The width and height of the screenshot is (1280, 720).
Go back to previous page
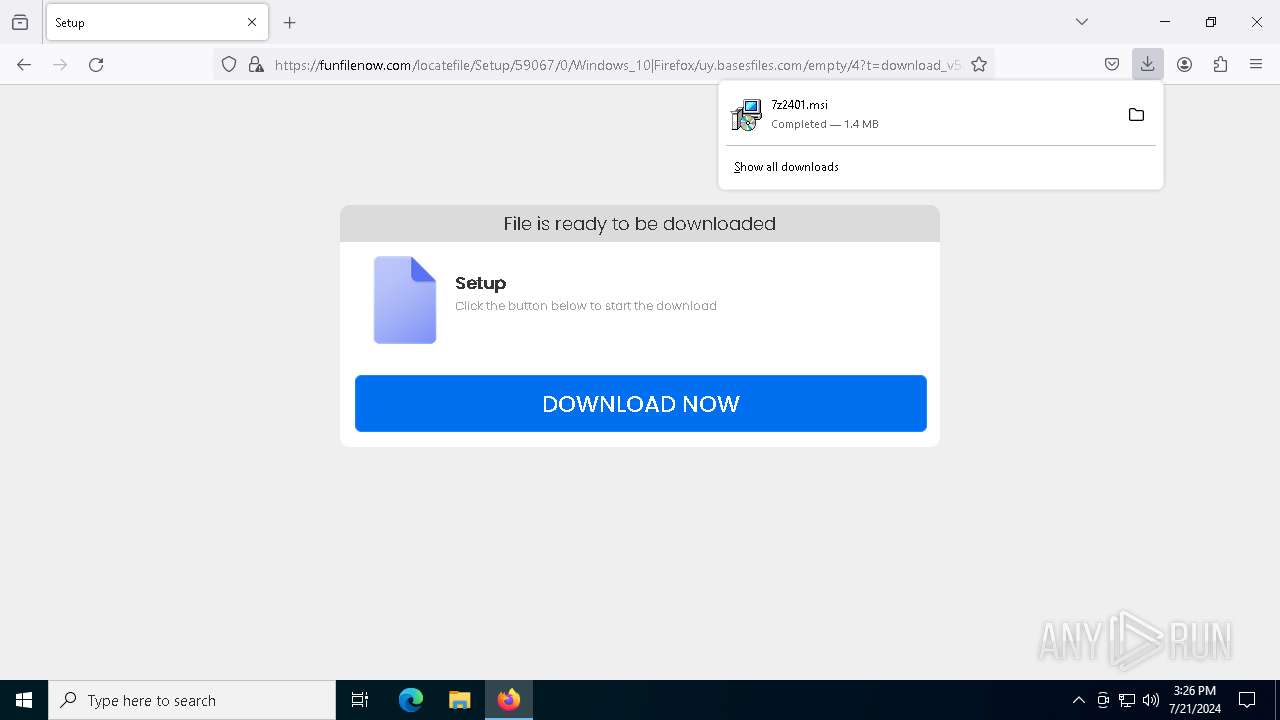[x=24, y=65]
